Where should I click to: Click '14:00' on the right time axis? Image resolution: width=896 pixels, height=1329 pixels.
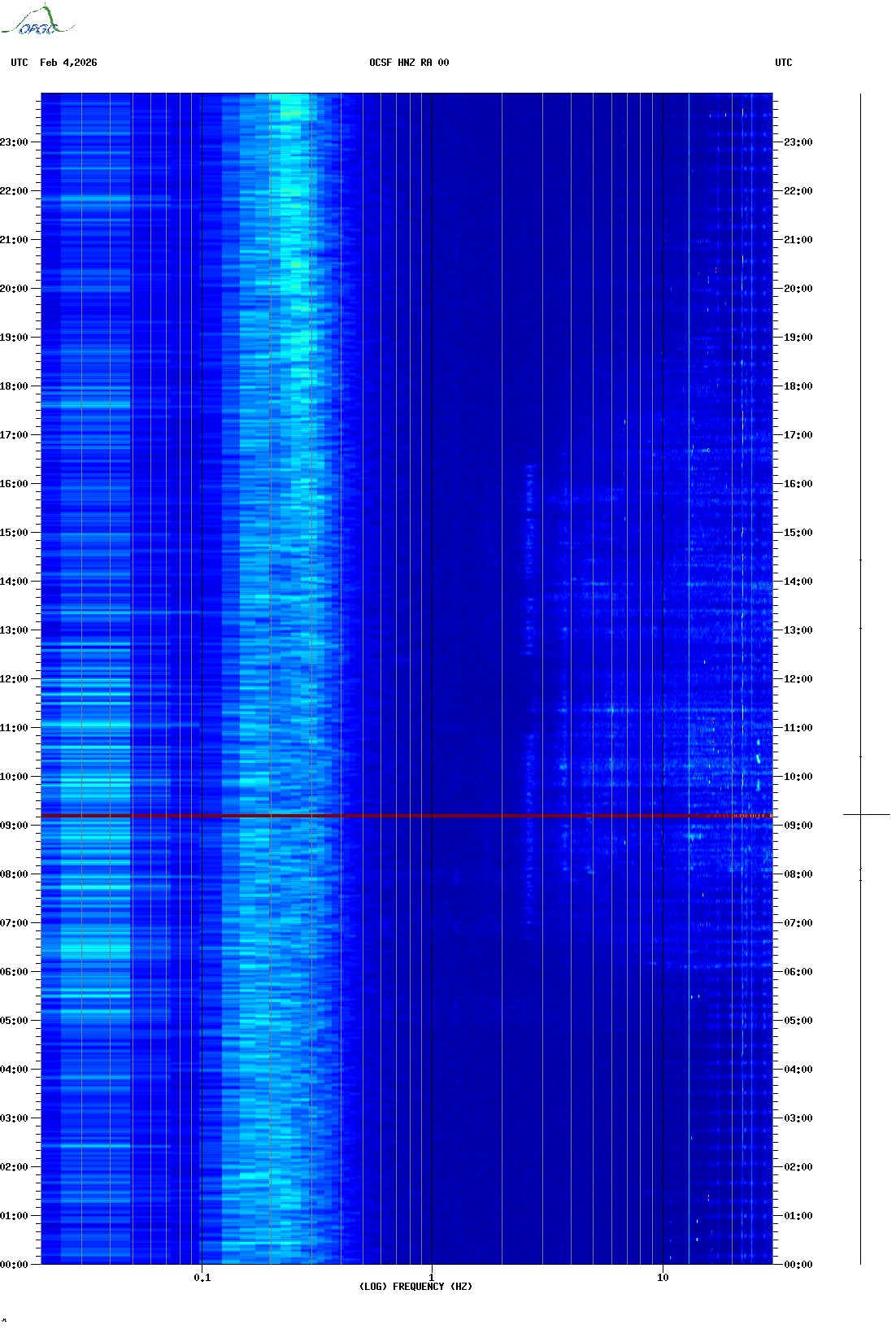pyautogui.click(x=798, y=582)
